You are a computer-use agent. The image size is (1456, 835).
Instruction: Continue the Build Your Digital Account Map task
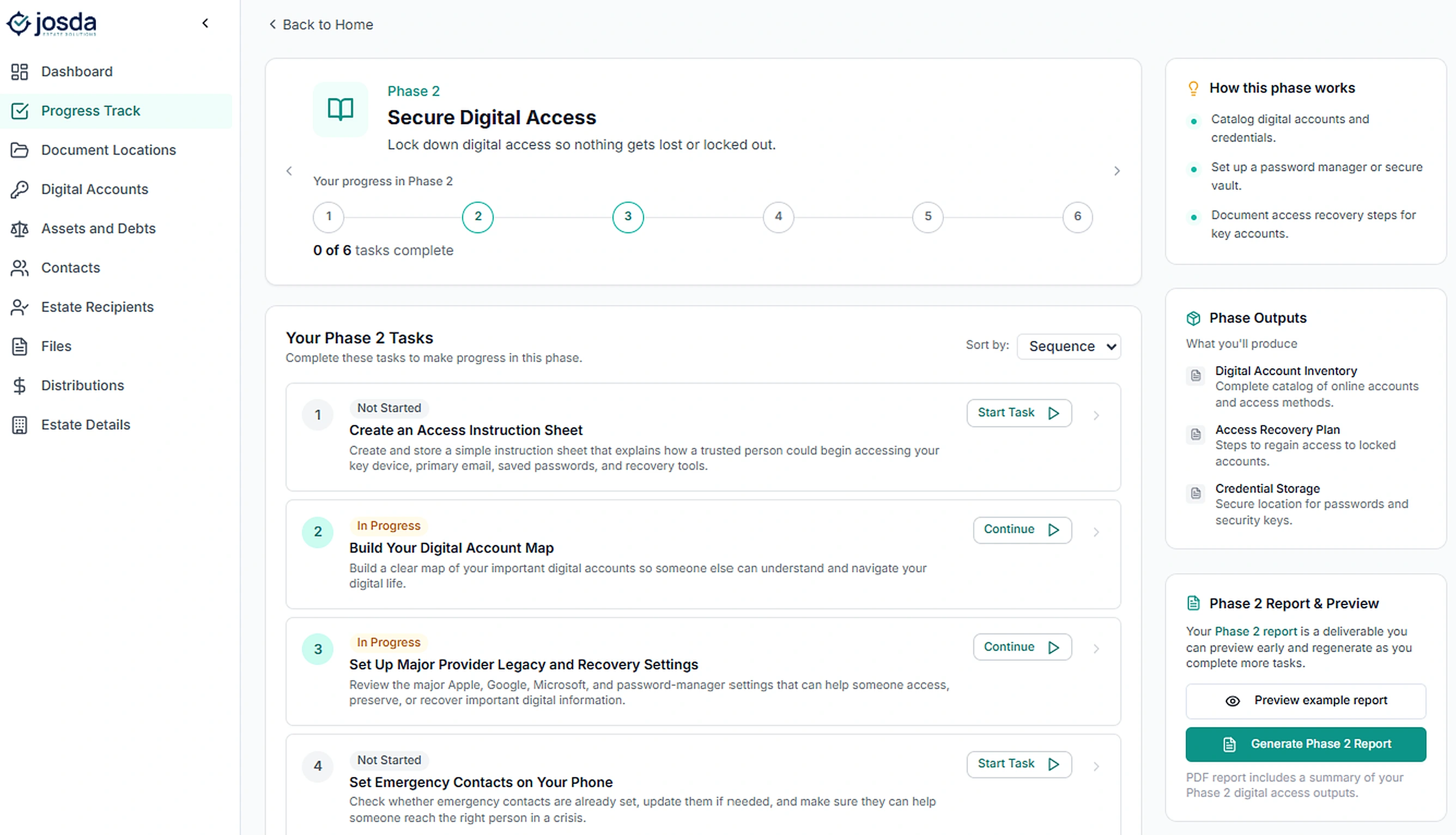1023,530
